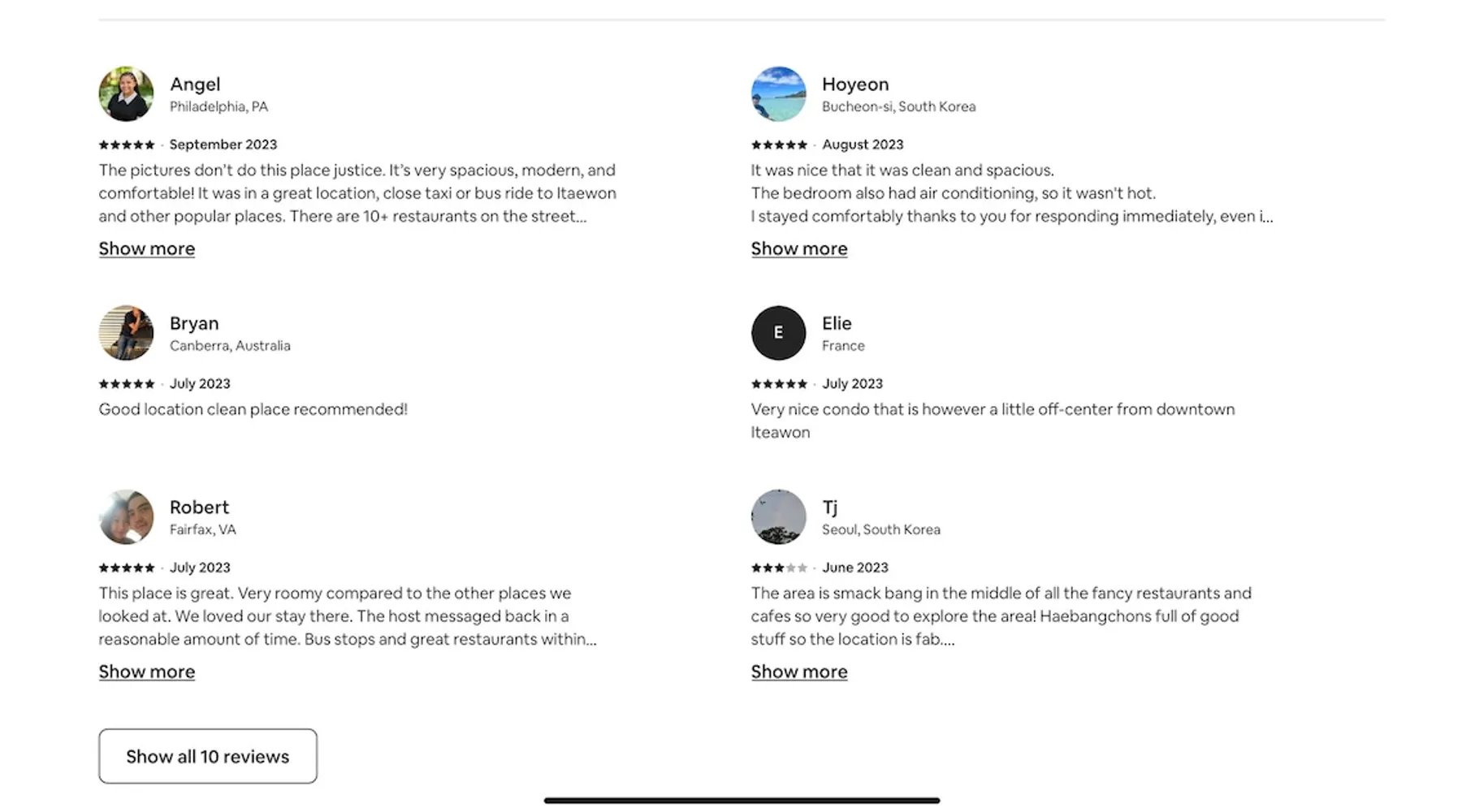Click Tj's three-star rating

779,568
